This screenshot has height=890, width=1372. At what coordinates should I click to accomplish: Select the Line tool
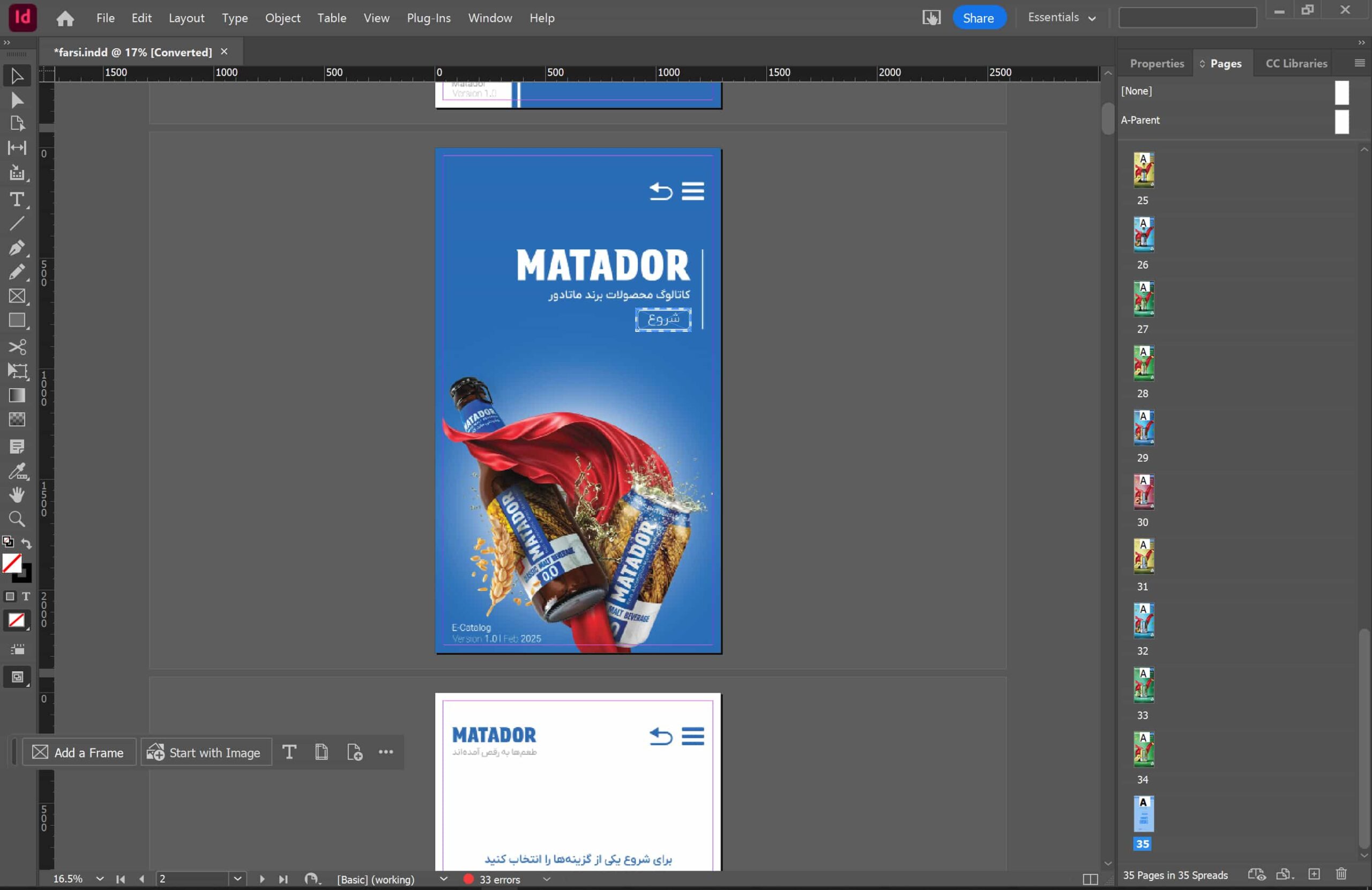pos(17,224)
